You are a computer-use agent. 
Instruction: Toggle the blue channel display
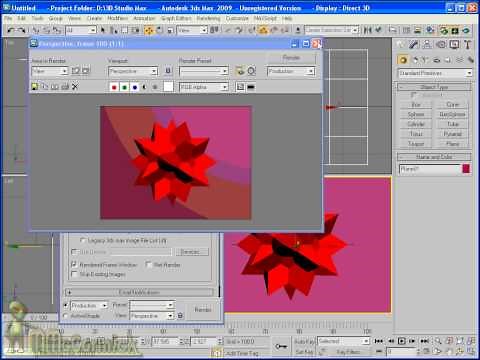(x=135, y=87)
